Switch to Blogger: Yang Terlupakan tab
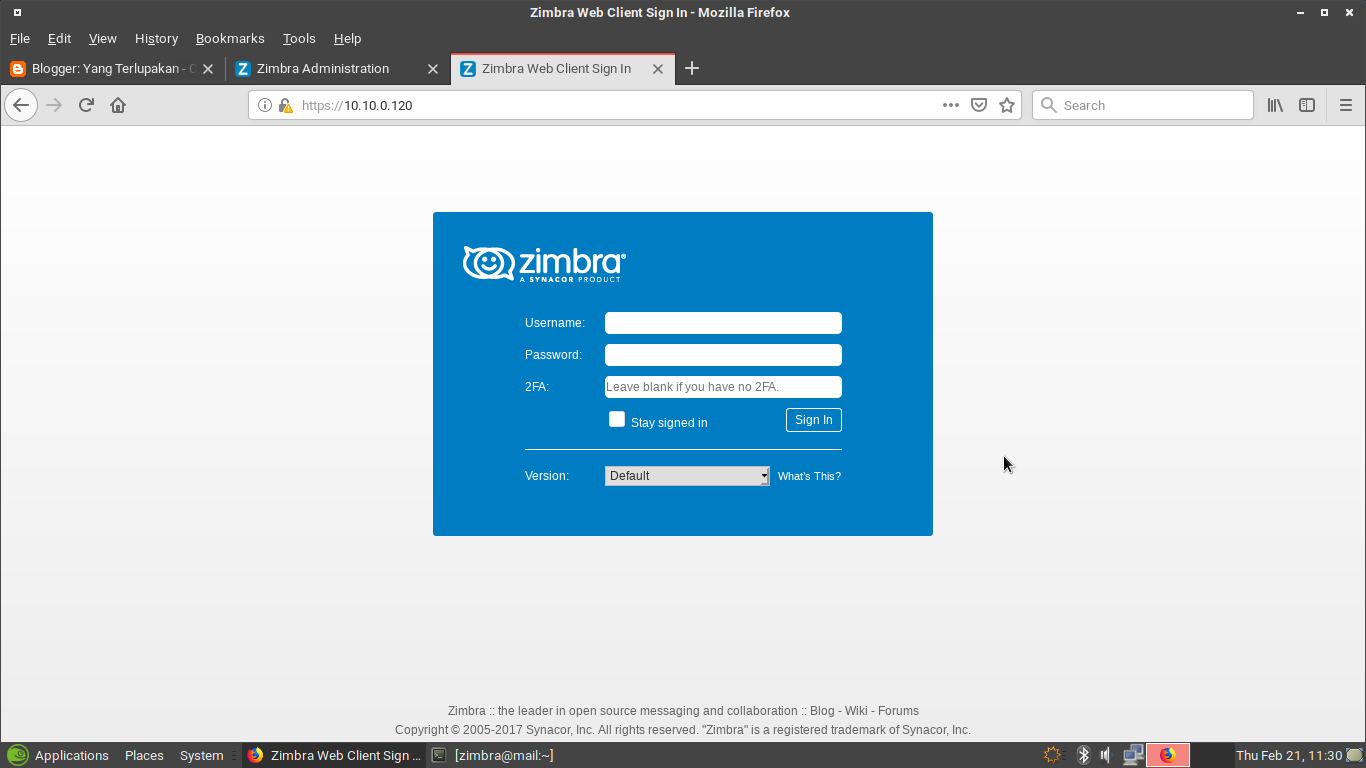The image size is (1366, 768). pos(112,69)
